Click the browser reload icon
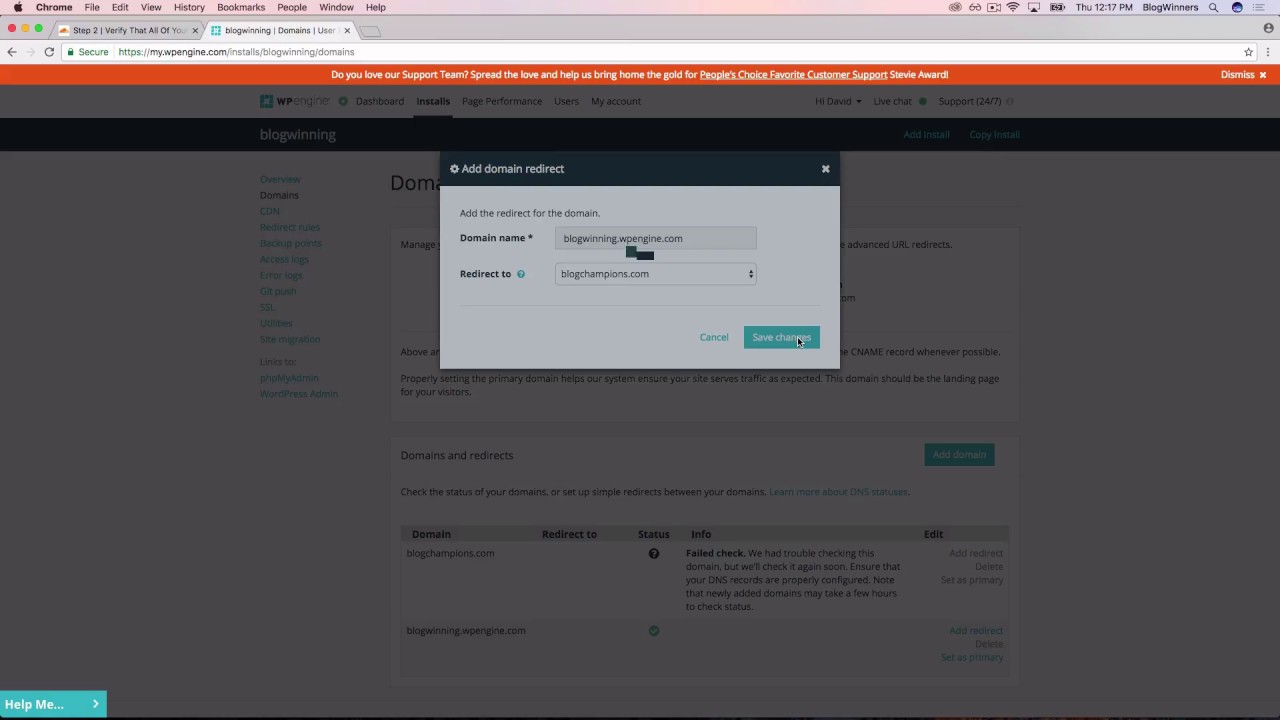The width and height of the screenshot is (1280, 720). coord(49,52)
